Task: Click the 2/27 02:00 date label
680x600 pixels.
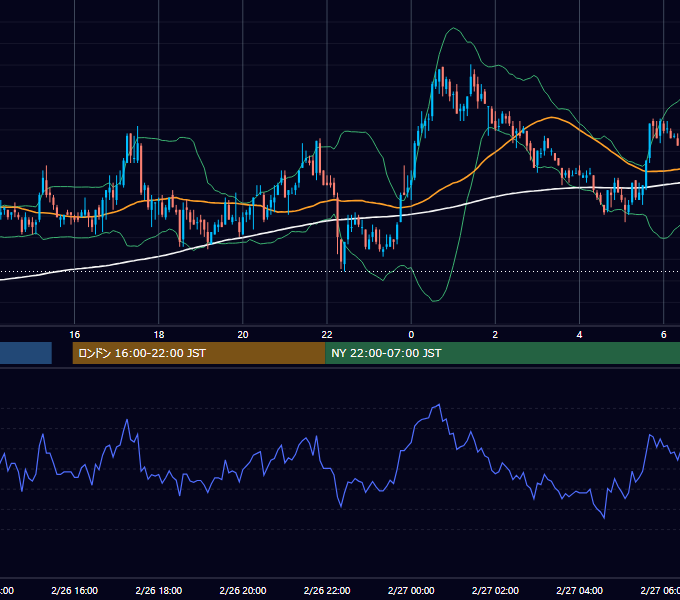Action: (495, 590)
